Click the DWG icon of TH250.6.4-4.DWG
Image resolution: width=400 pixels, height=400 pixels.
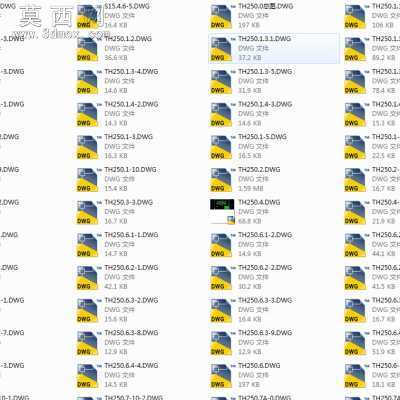point(87,376)
